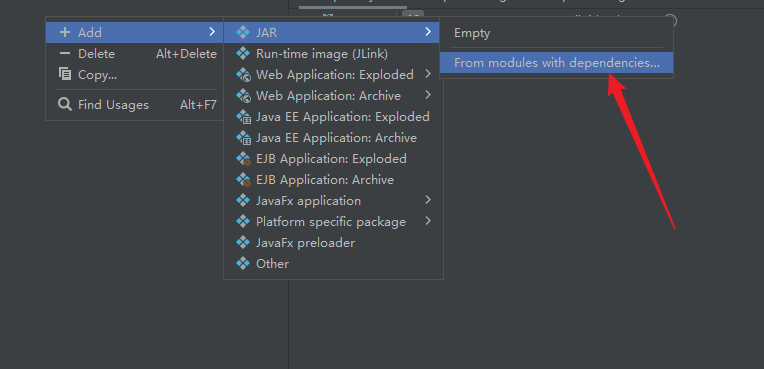Click the Copy documents icon
The height and width of the screenshot is (369, 764).
click(65, 74)
